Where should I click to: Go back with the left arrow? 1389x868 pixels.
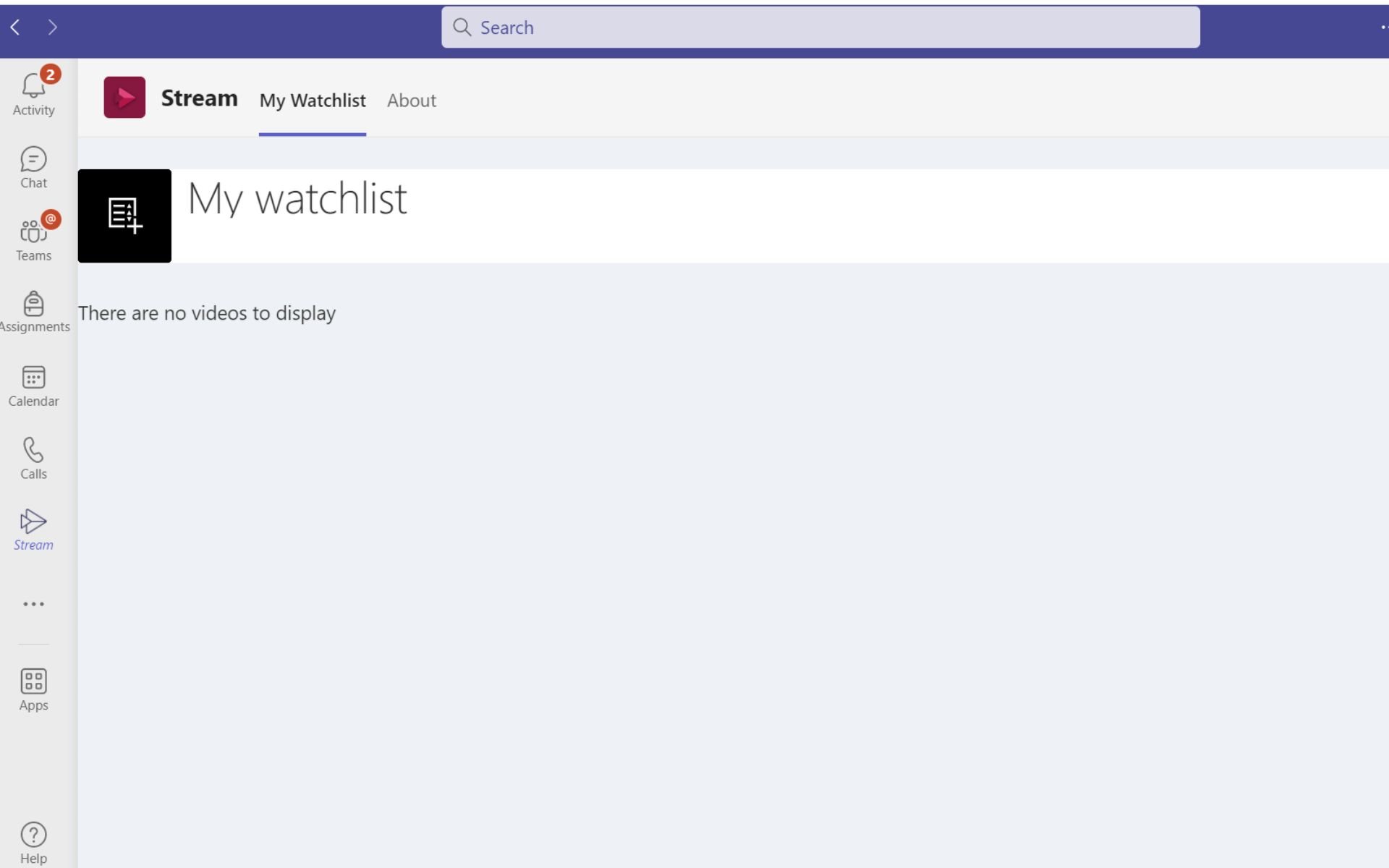pyautogui.click(x=15, y=27)
